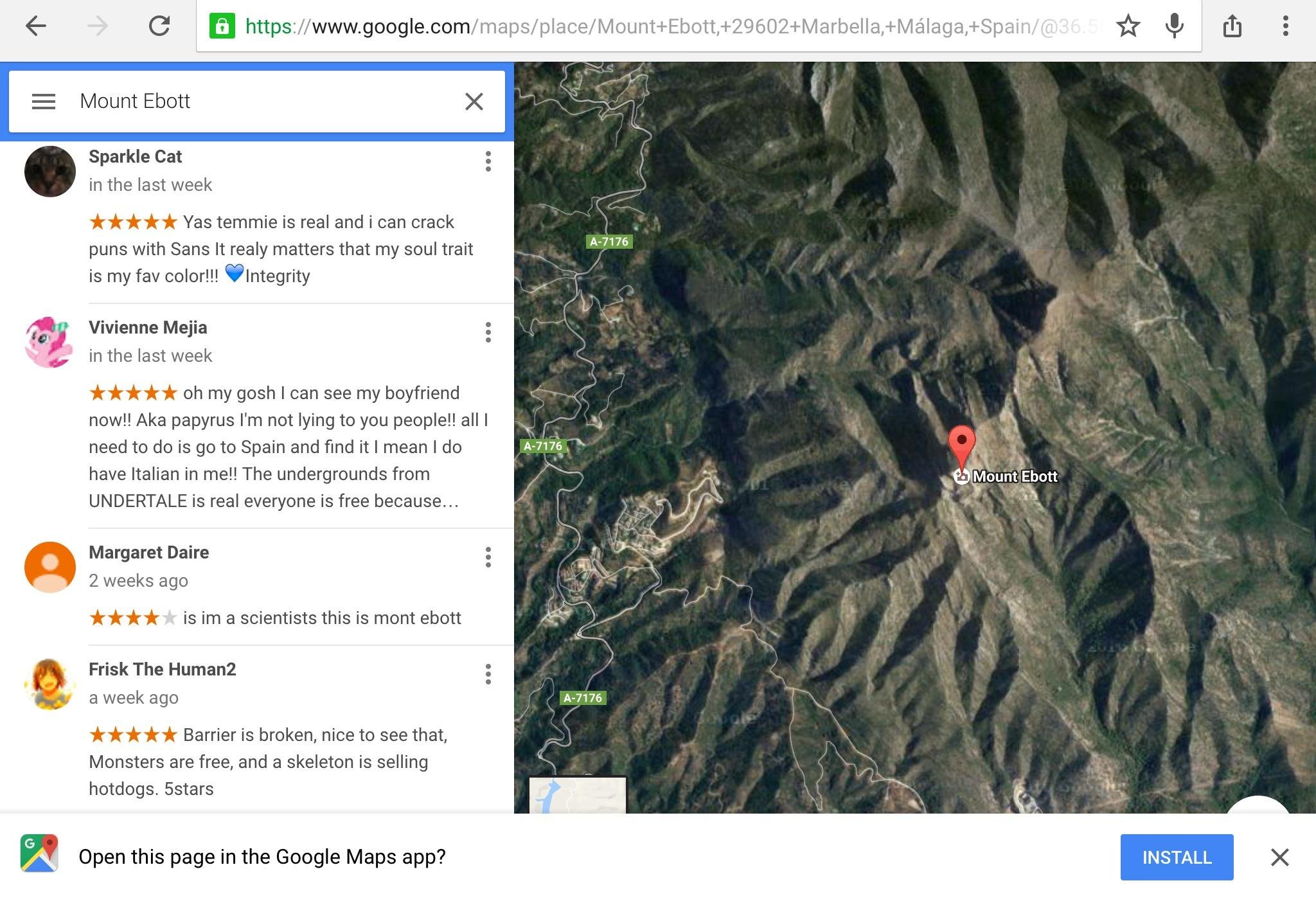Open options menu for Margaret Daire's review

(488, 557)
